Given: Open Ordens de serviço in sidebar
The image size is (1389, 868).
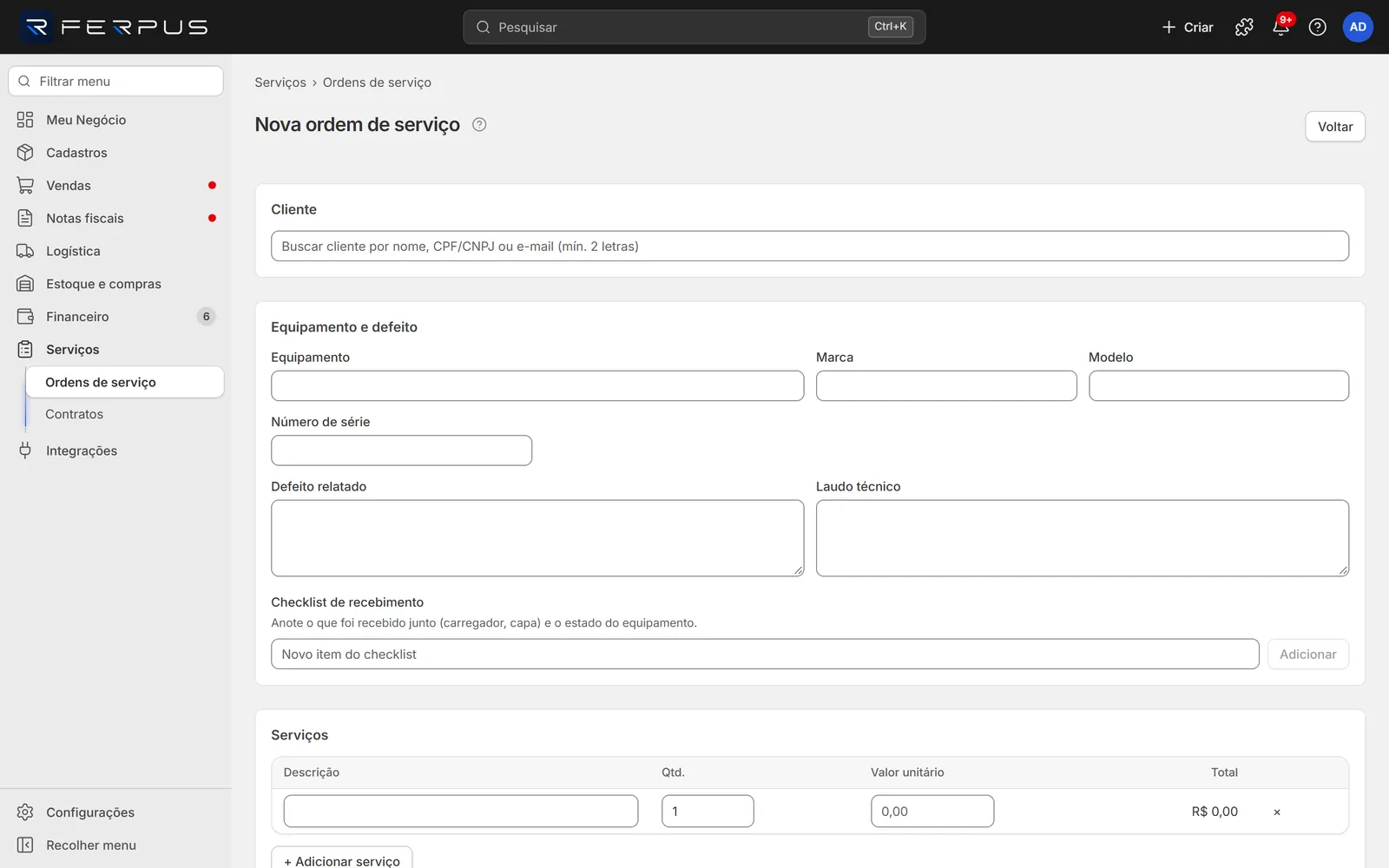Looking at the screenshot, I should pos(125,382).
